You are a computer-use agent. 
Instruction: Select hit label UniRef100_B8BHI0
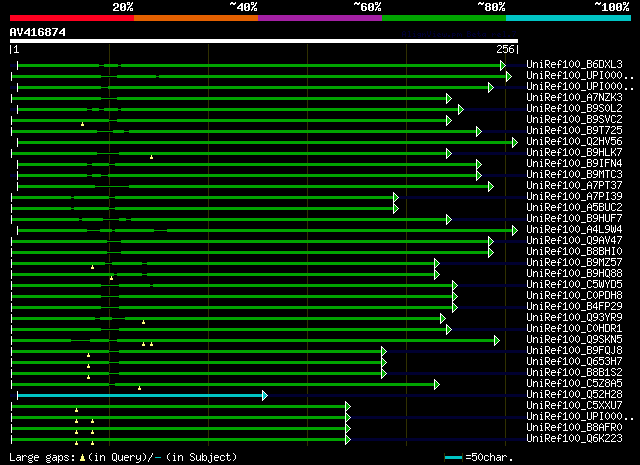tap(574, 252)
